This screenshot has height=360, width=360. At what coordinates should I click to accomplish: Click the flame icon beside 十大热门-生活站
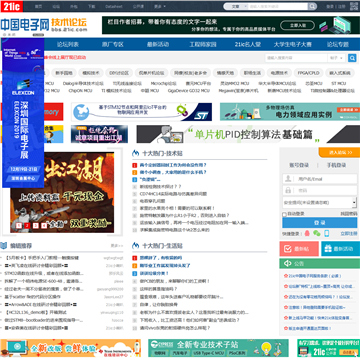click(x=135, y=246)
